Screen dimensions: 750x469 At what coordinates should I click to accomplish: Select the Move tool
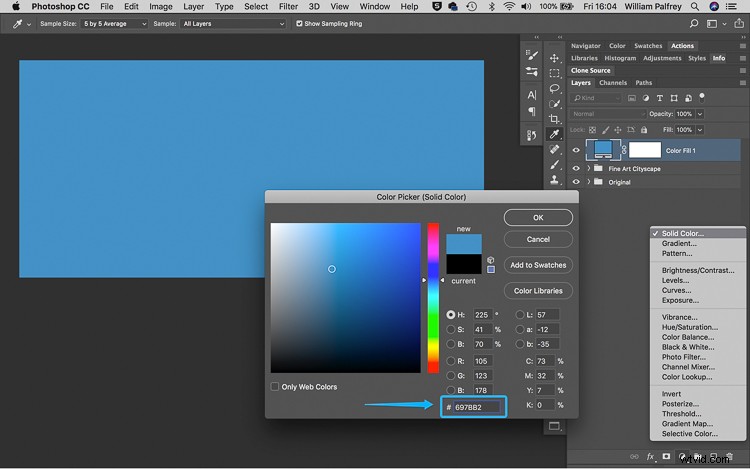(x=554, y=58)
